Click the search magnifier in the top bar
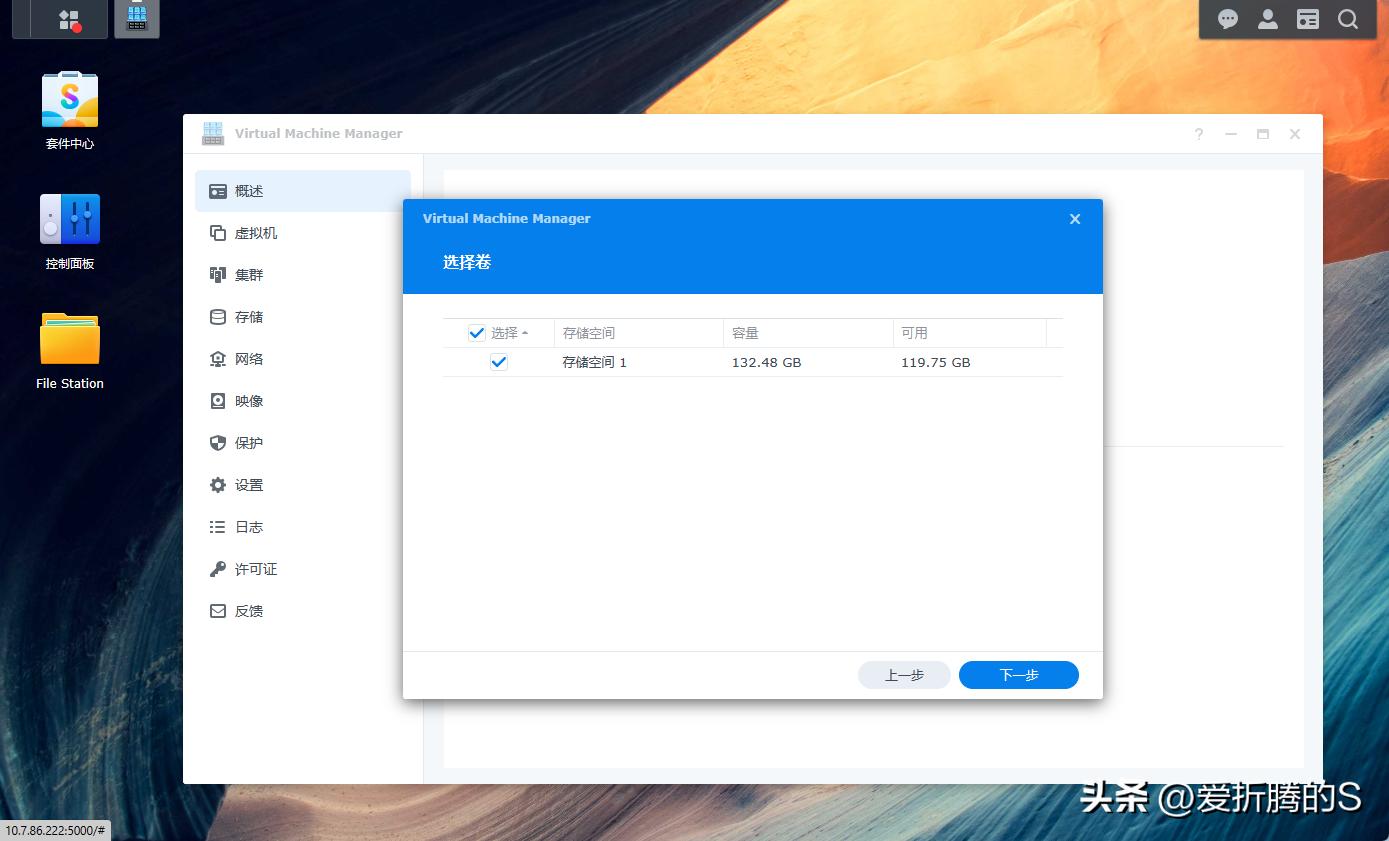The image size is (1389, 841). (1348, 19)
